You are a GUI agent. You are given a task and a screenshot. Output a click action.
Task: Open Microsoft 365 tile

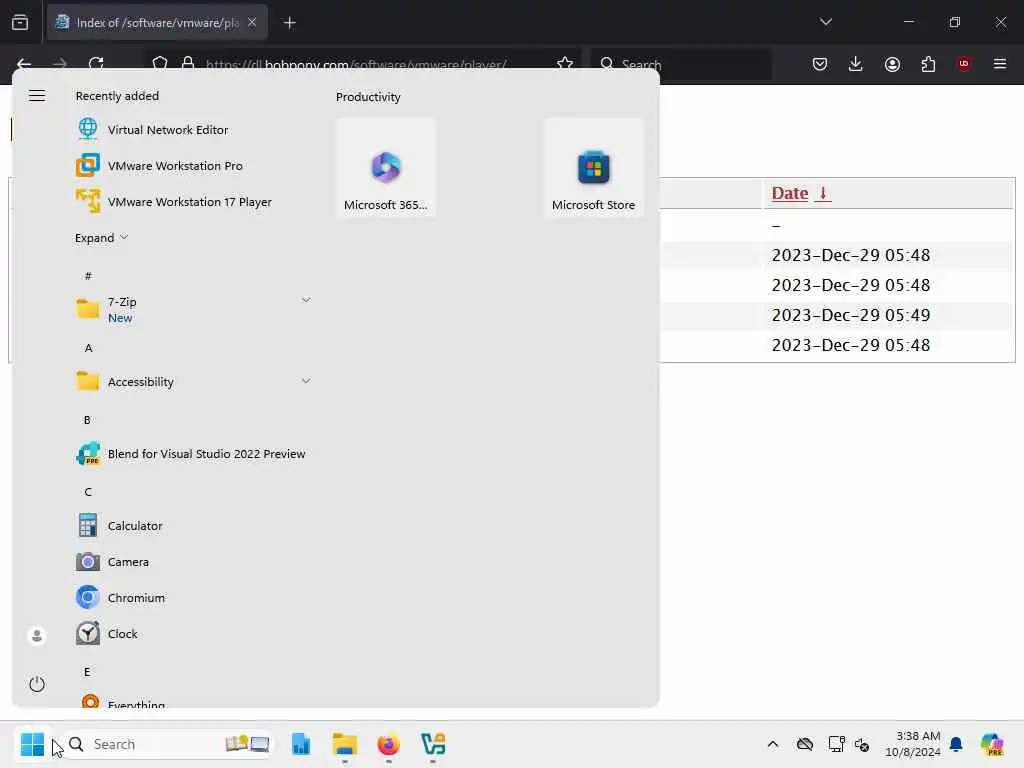click(x=385, y=168)
